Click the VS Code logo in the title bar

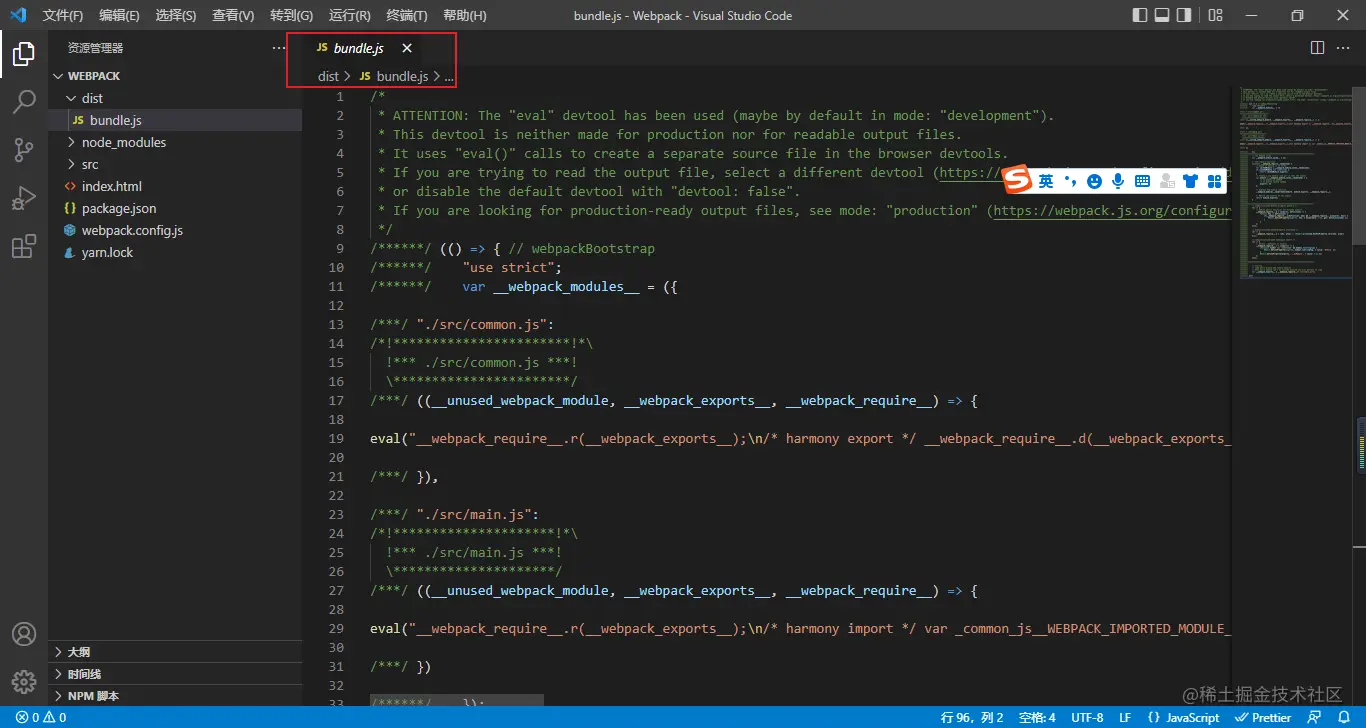click(x=18, y=15)
